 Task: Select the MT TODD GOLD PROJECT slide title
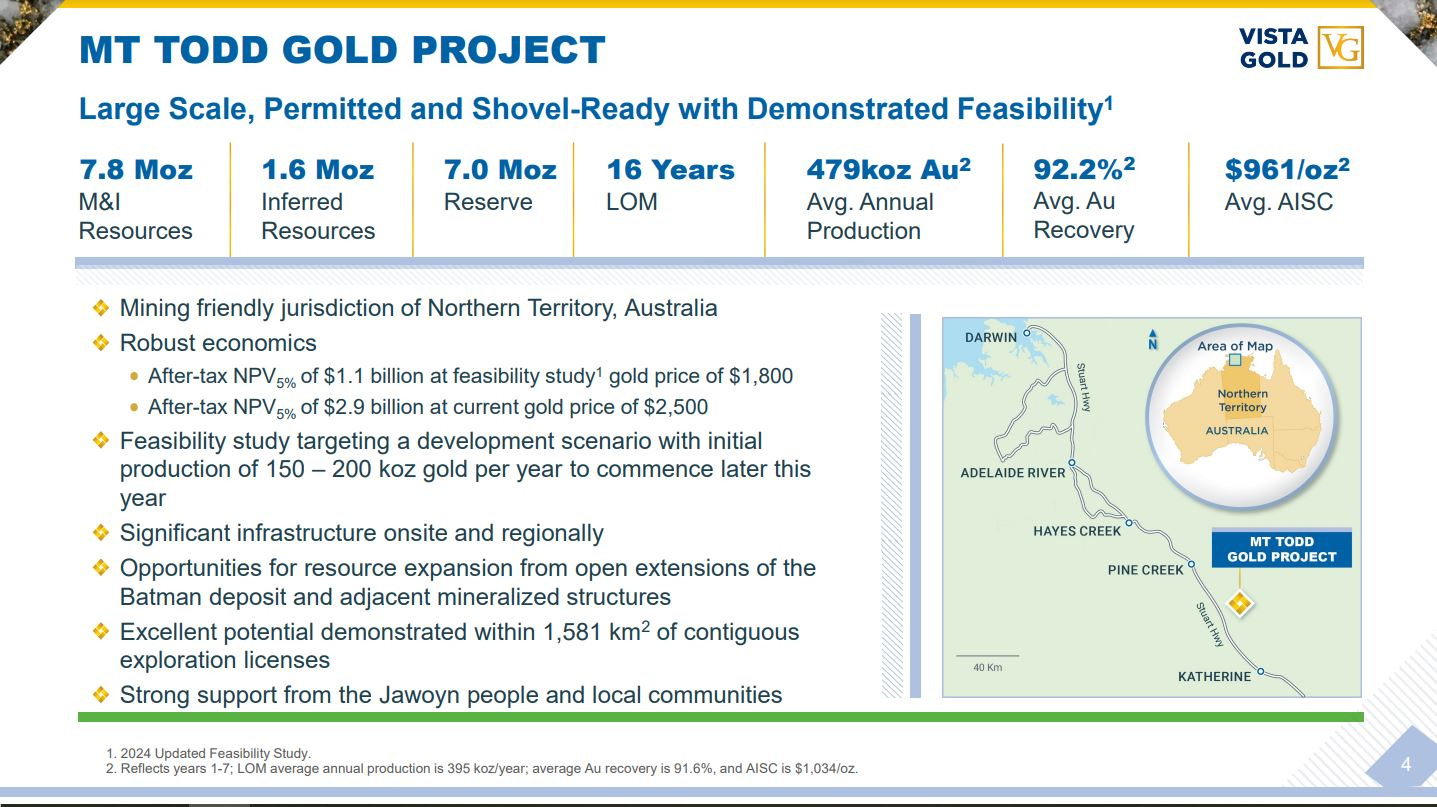click(342, 50)
